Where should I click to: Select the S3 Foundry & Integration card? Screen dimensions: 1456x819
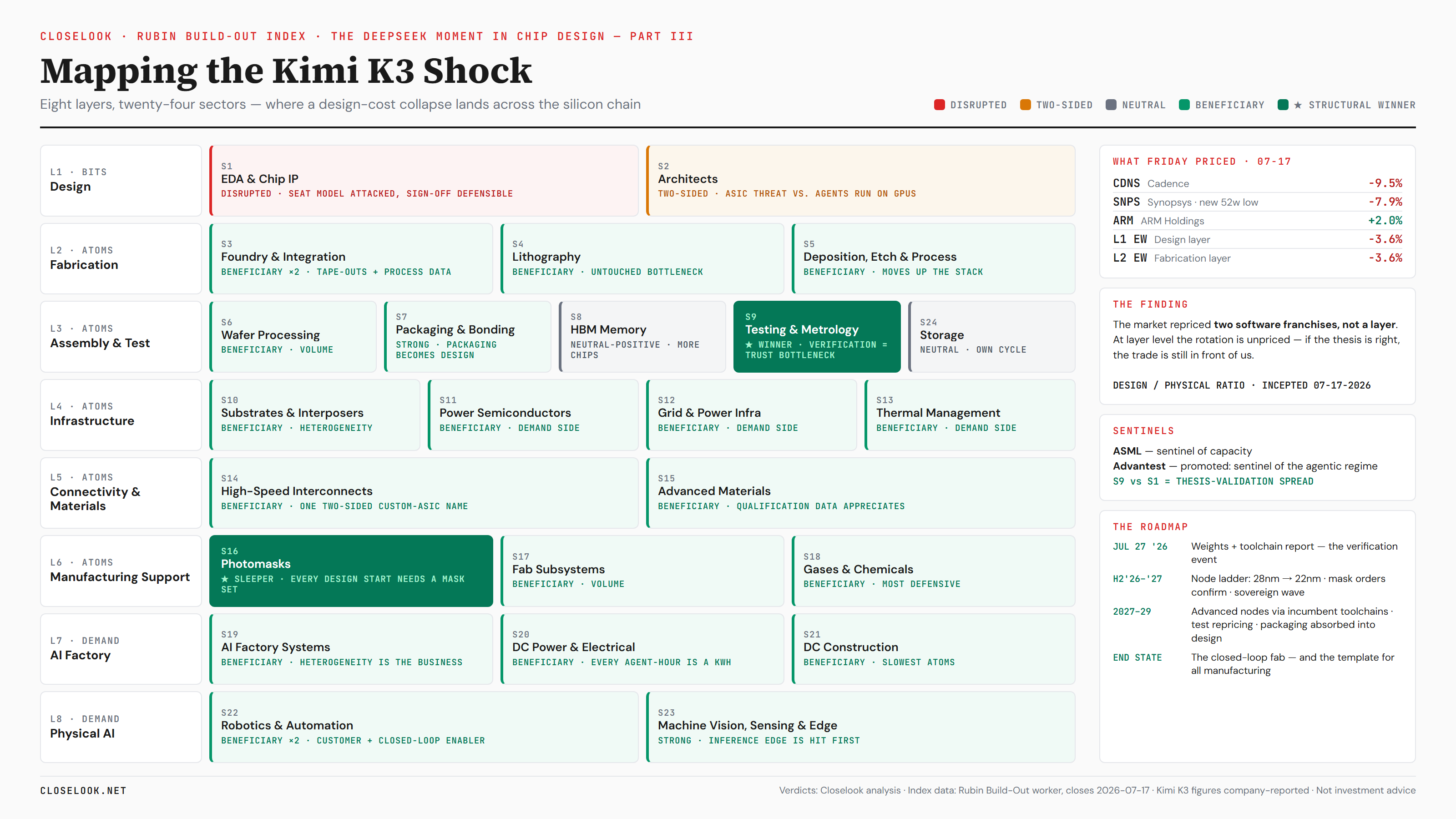[351, 259]
